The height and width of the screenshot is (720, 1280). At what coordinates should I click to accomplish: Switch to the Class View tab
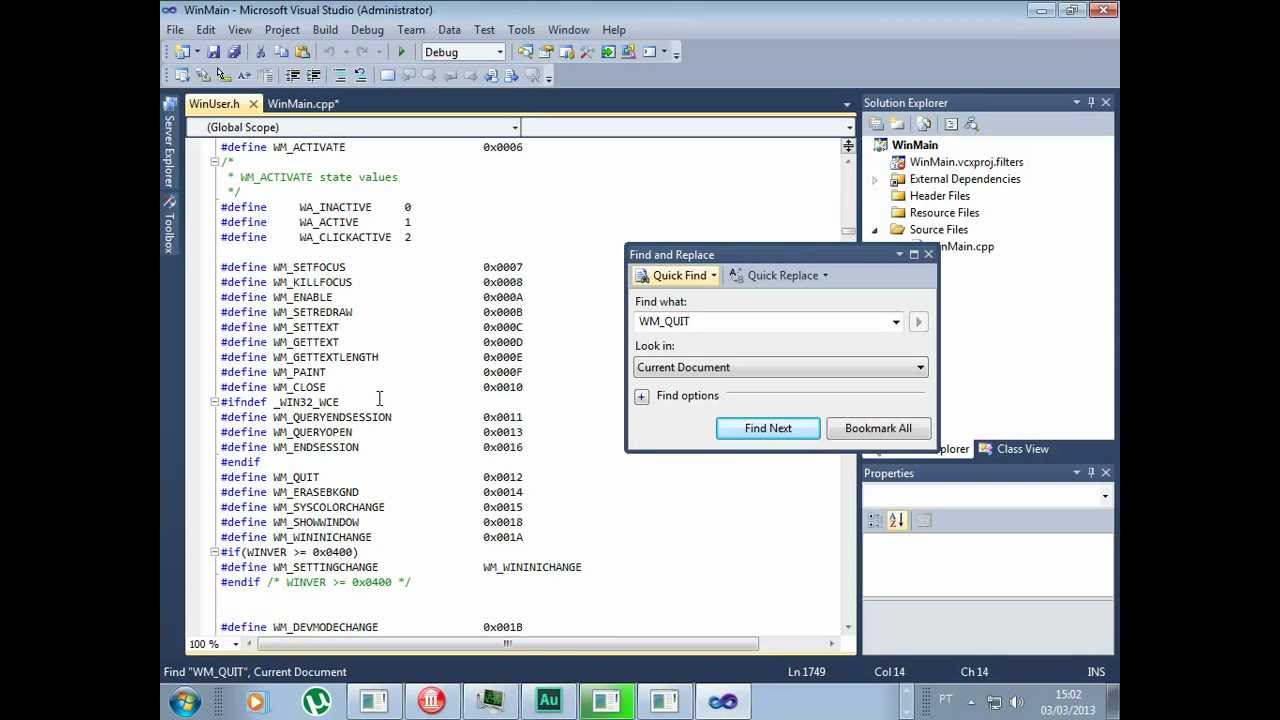pos(1014,449)
